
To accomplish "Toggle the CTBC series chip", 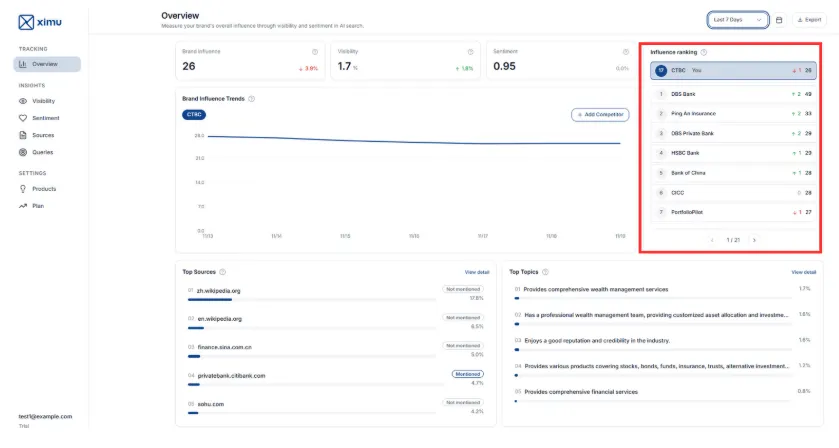I will [x=194, y=115].
